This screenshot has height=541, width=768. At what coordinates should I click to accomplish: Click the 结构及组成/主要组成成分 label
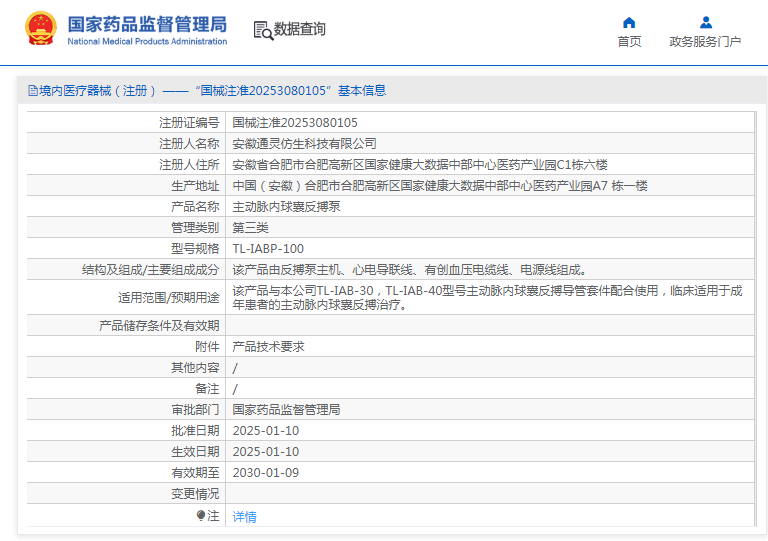(x=150, y=270)
